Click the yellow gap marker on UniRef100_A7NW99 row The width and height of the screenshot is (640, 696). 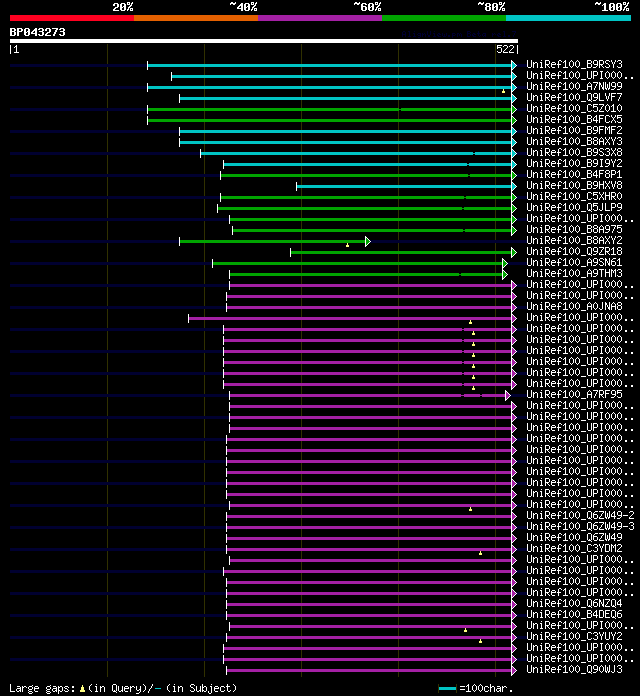(x=503, y=91)
